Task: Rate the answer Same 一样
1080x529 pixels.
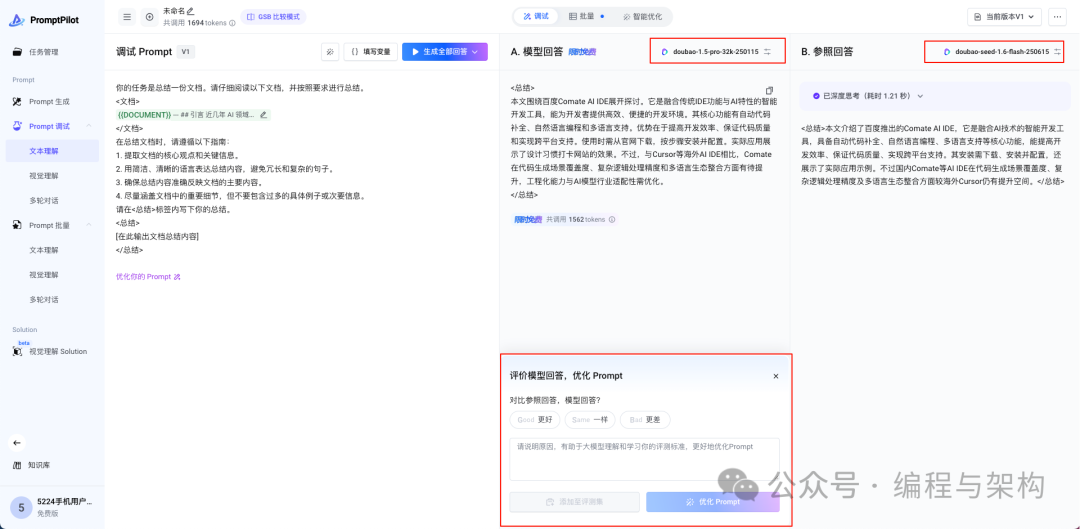Action: pyautogui.click(x=590, y=419)
